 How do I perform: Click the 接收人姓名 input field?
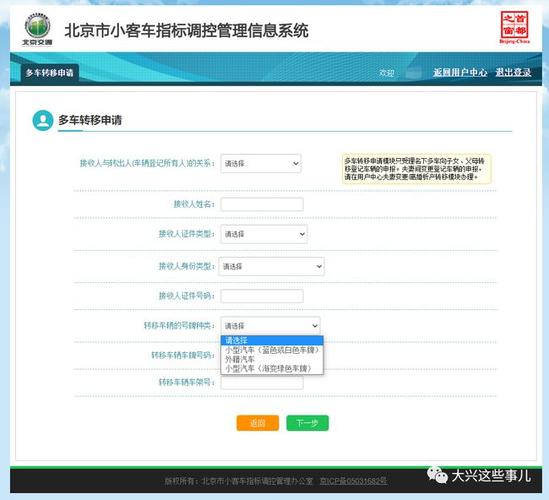click(262, 204)
